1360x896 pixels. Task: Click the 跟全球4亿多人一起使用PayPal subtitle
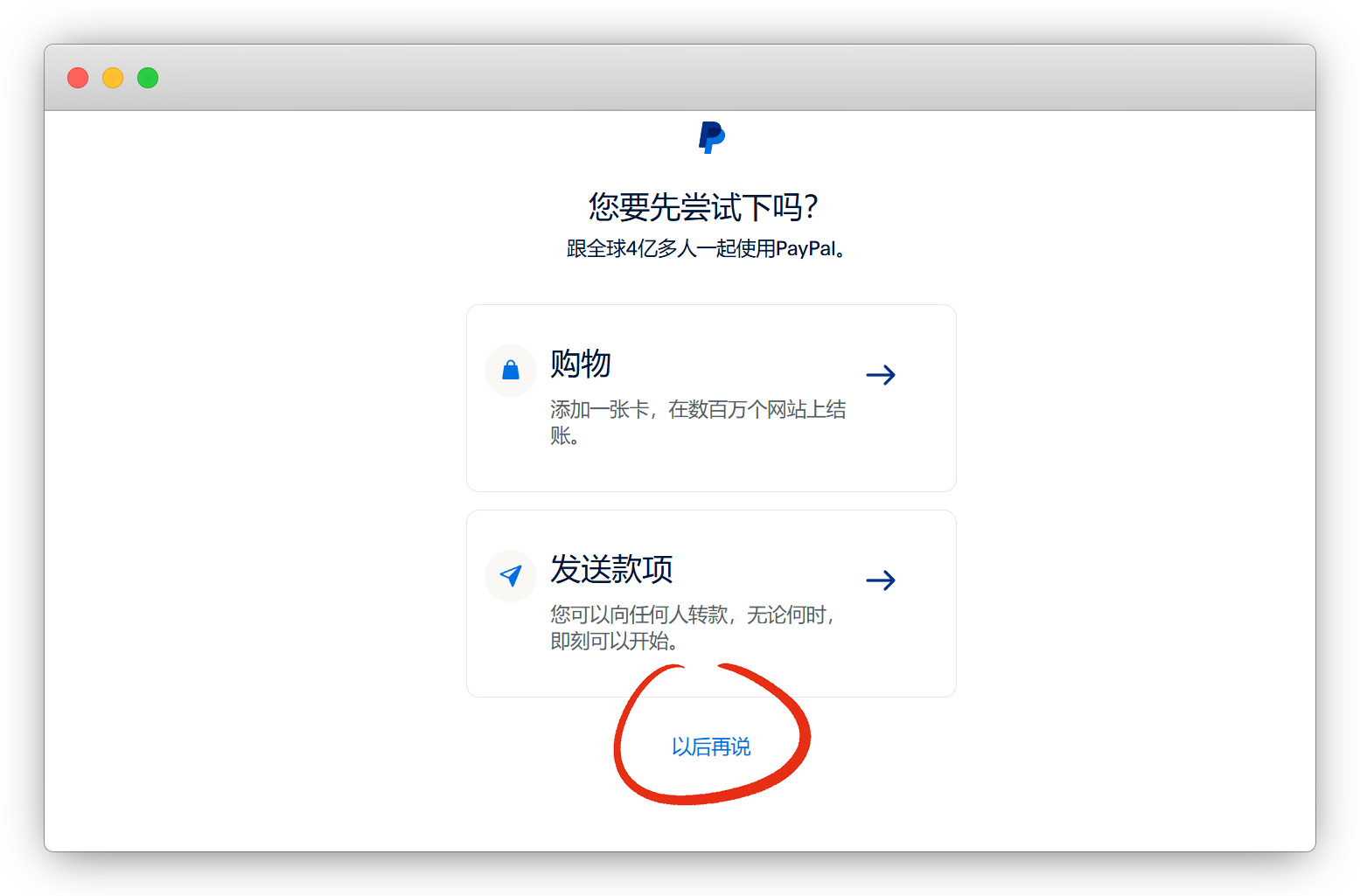click(x=705, y=249)
